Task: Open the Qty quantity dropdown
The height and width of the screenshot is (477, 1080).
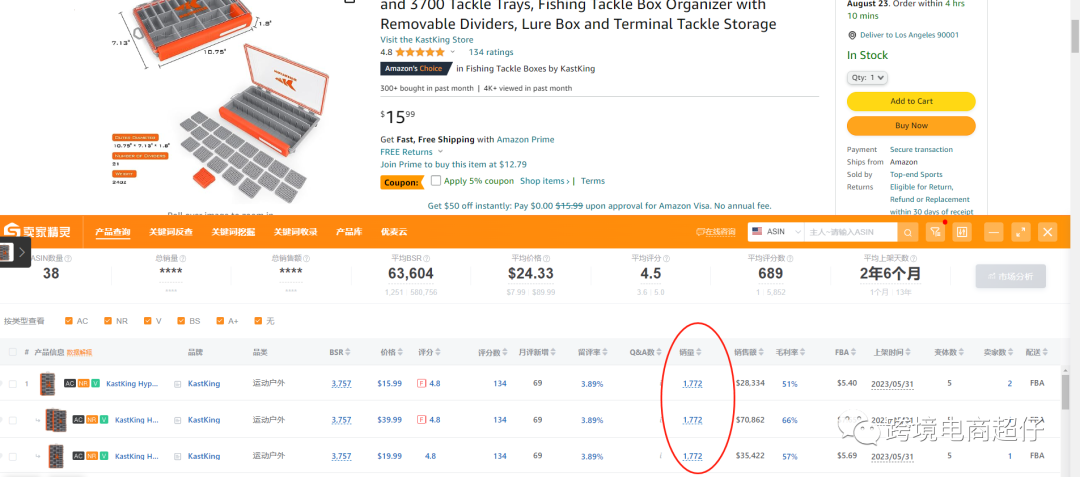Action: pos(867,77)
